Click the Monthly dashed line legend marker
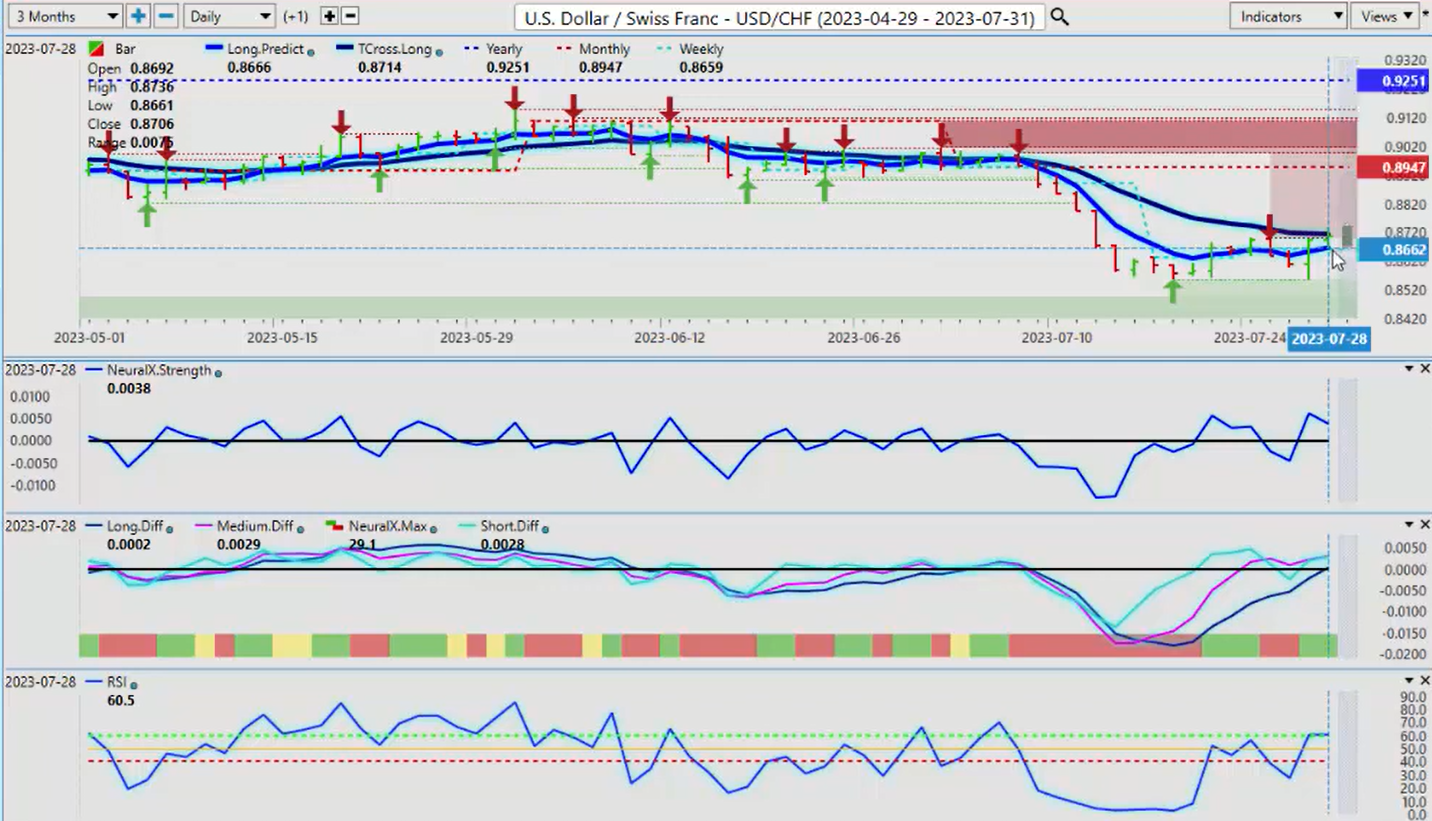This screenshot has height=821, width=1432. (x=565, y=49)
